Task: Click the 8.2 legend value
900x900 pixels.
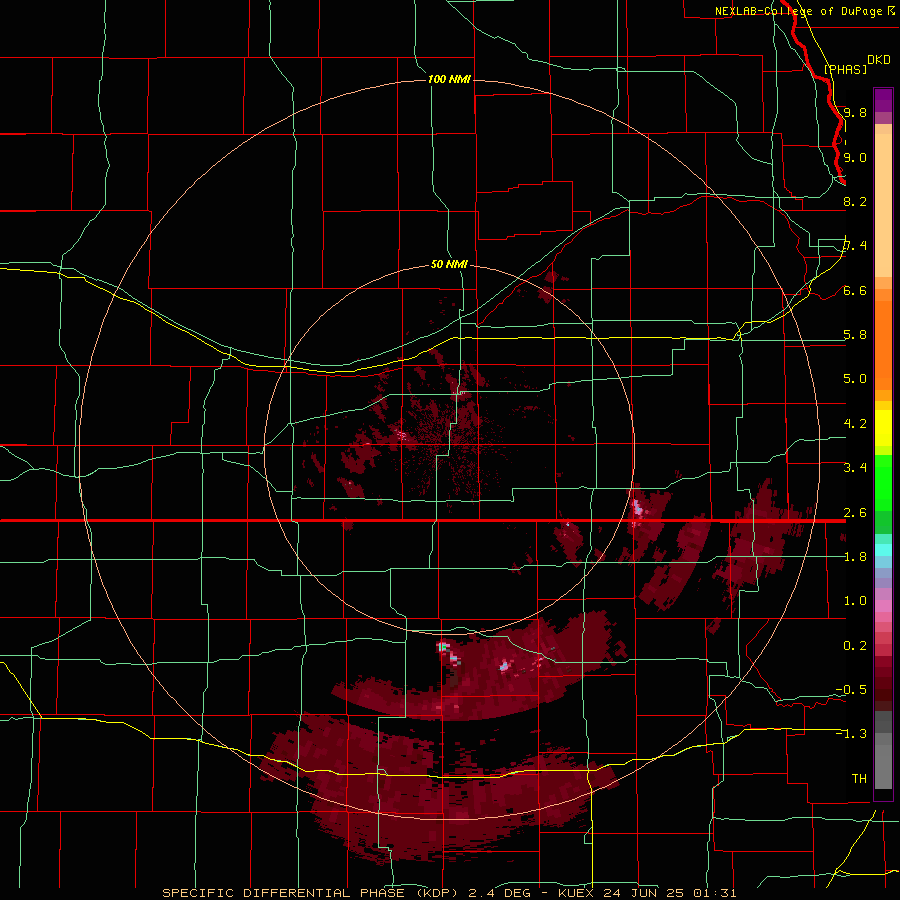Action: 855,201
